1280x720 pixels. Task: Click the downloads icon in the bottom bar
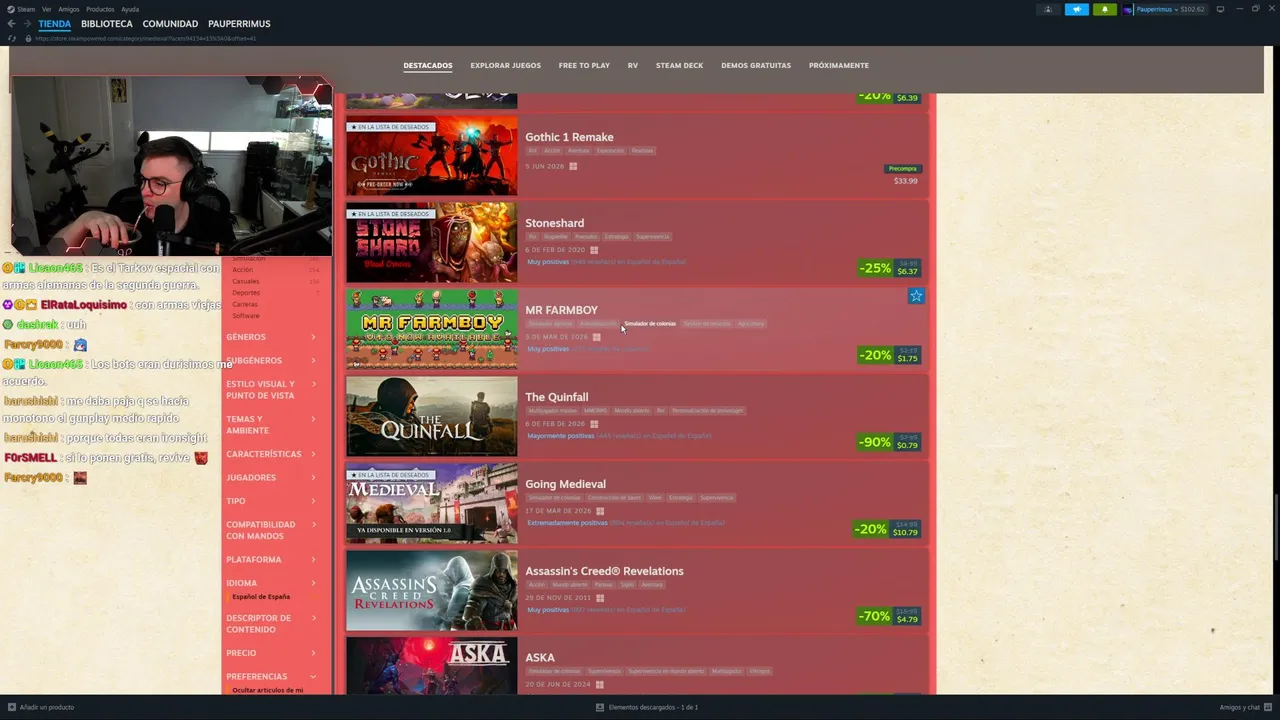click(600, 707)
